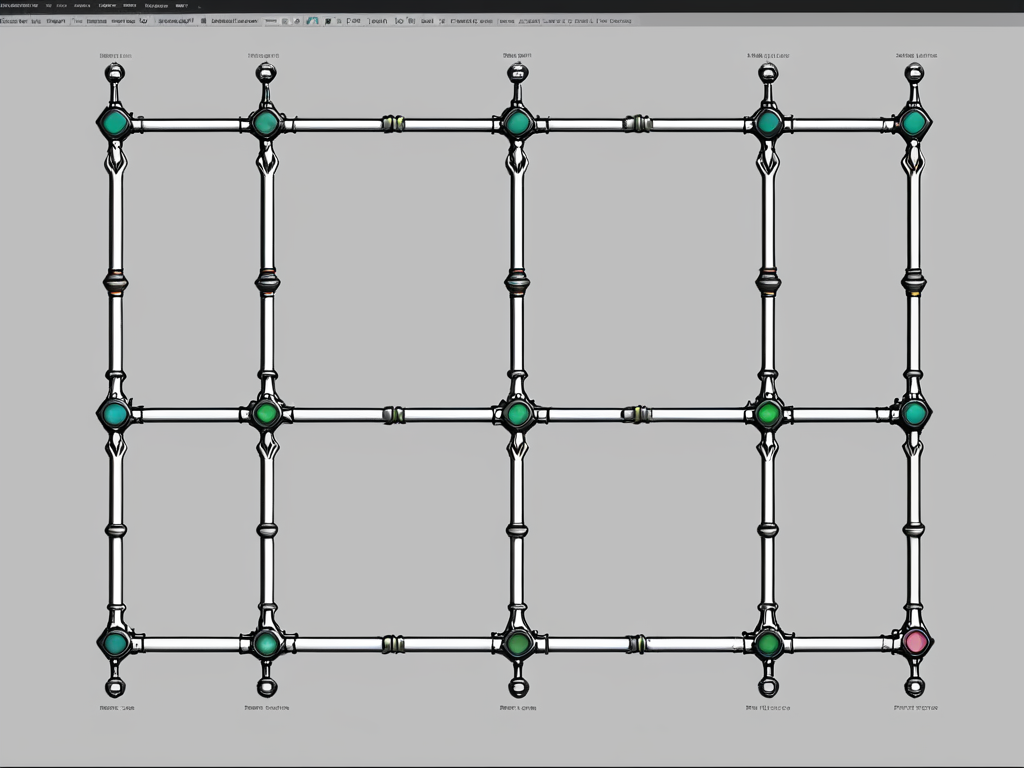Screen dimensions: 1024x768
Task: Select the teal node at the top-left grid corner
Action: point(115,123)
